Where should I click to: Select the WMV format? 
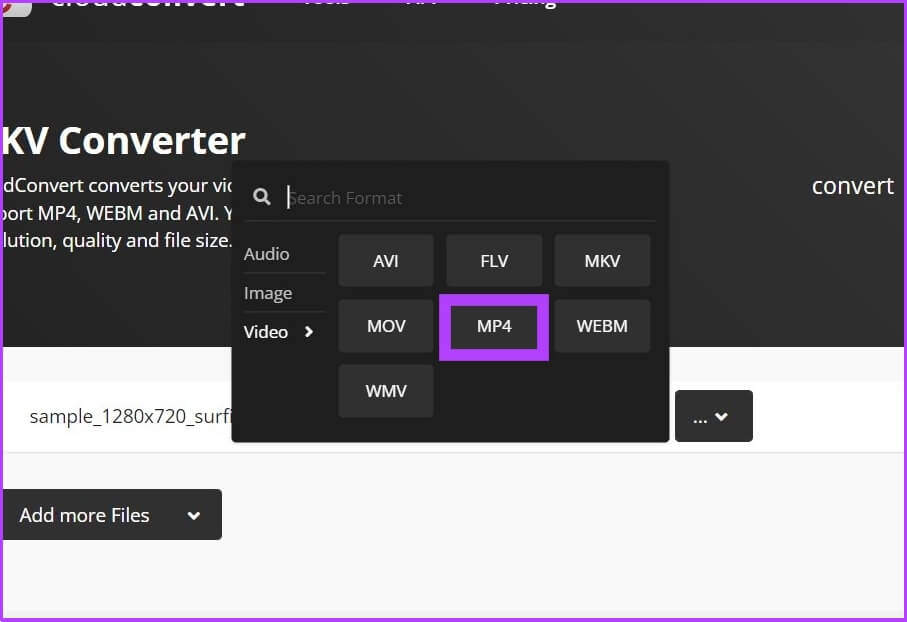tap(386, 391)
